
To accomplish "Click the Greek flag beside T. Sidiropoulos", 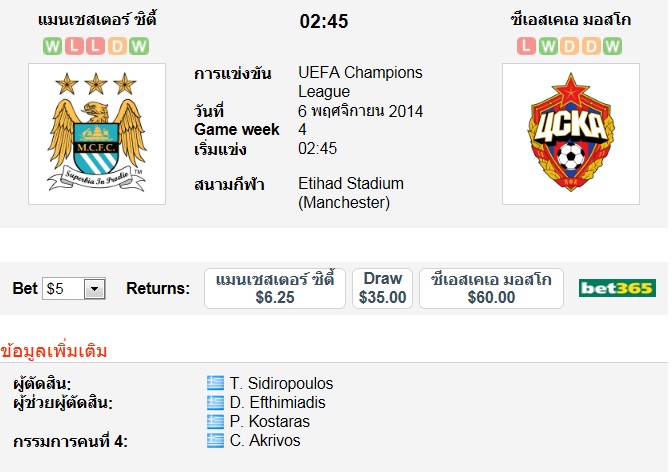I will (x=215, y=384).
